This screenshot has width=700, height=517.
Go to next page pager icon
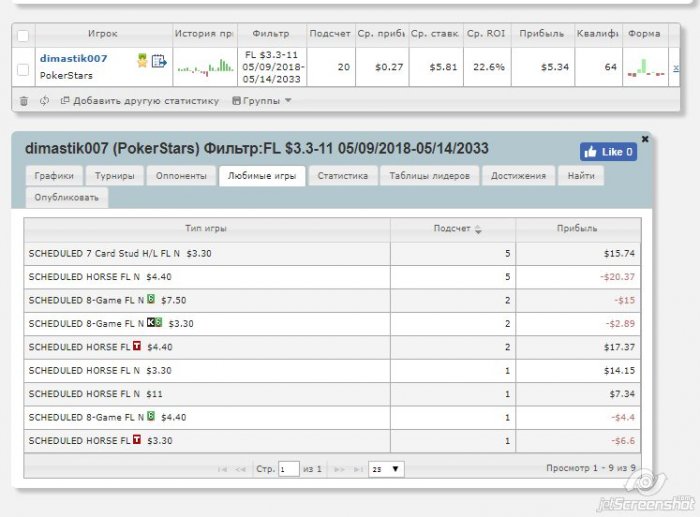click(x=339, y=469)
